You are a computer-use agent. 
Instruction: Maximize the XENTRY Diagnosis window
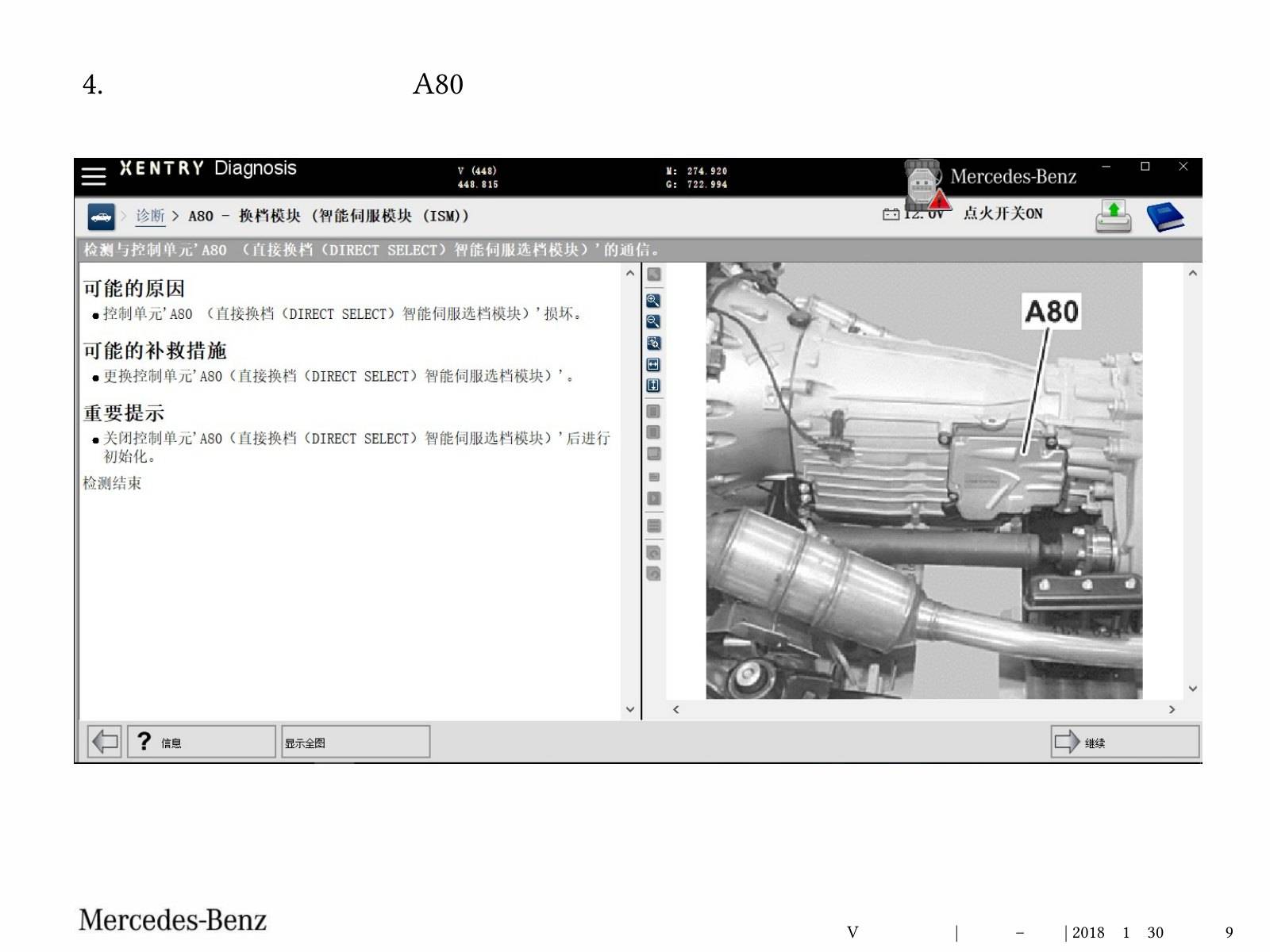pos(1145,167)
